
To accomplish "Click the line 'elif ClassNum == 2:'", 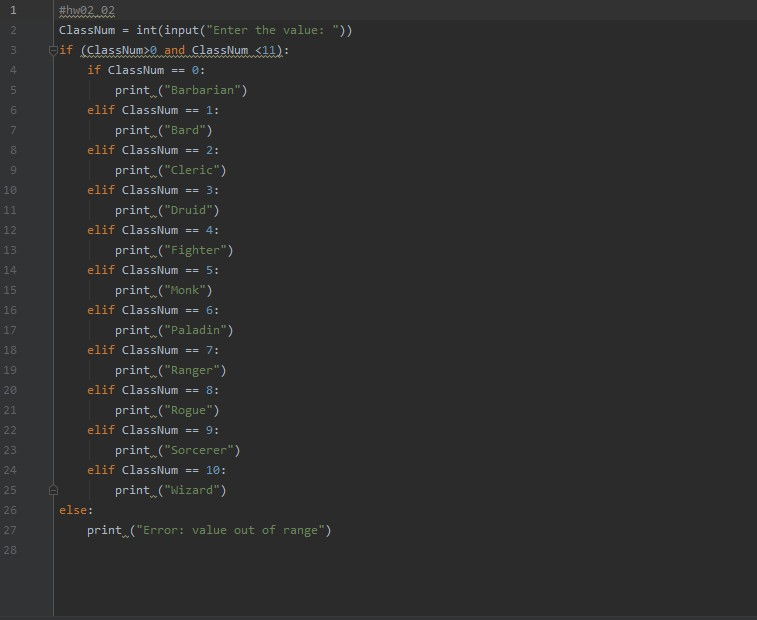I will pyautogui.click(x=153, y=150).
